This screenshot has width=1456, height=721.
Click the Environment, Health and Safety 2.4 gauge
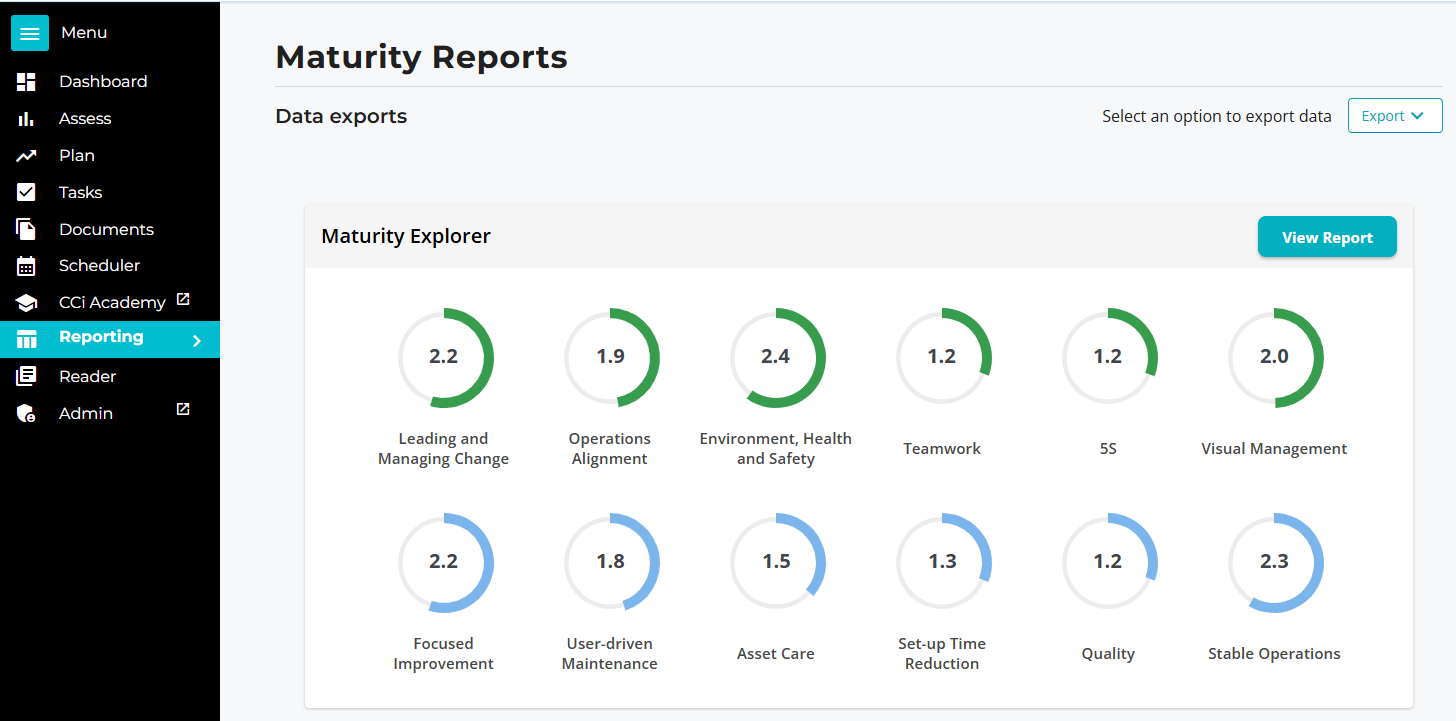click(x=777, y=357)
